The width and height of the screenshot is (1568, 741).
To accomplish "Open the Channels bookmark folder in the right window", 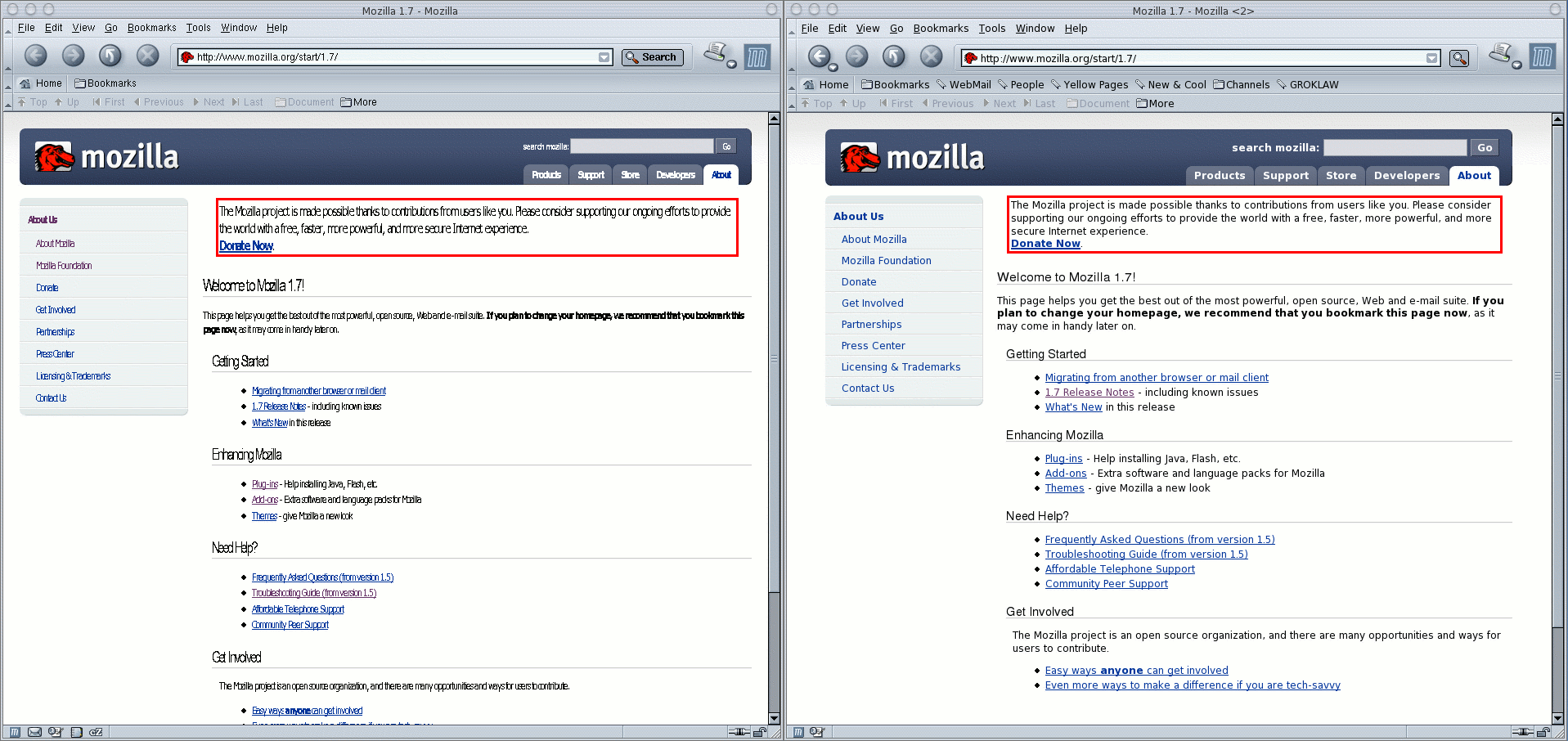I will click(x=1241, y=84).
